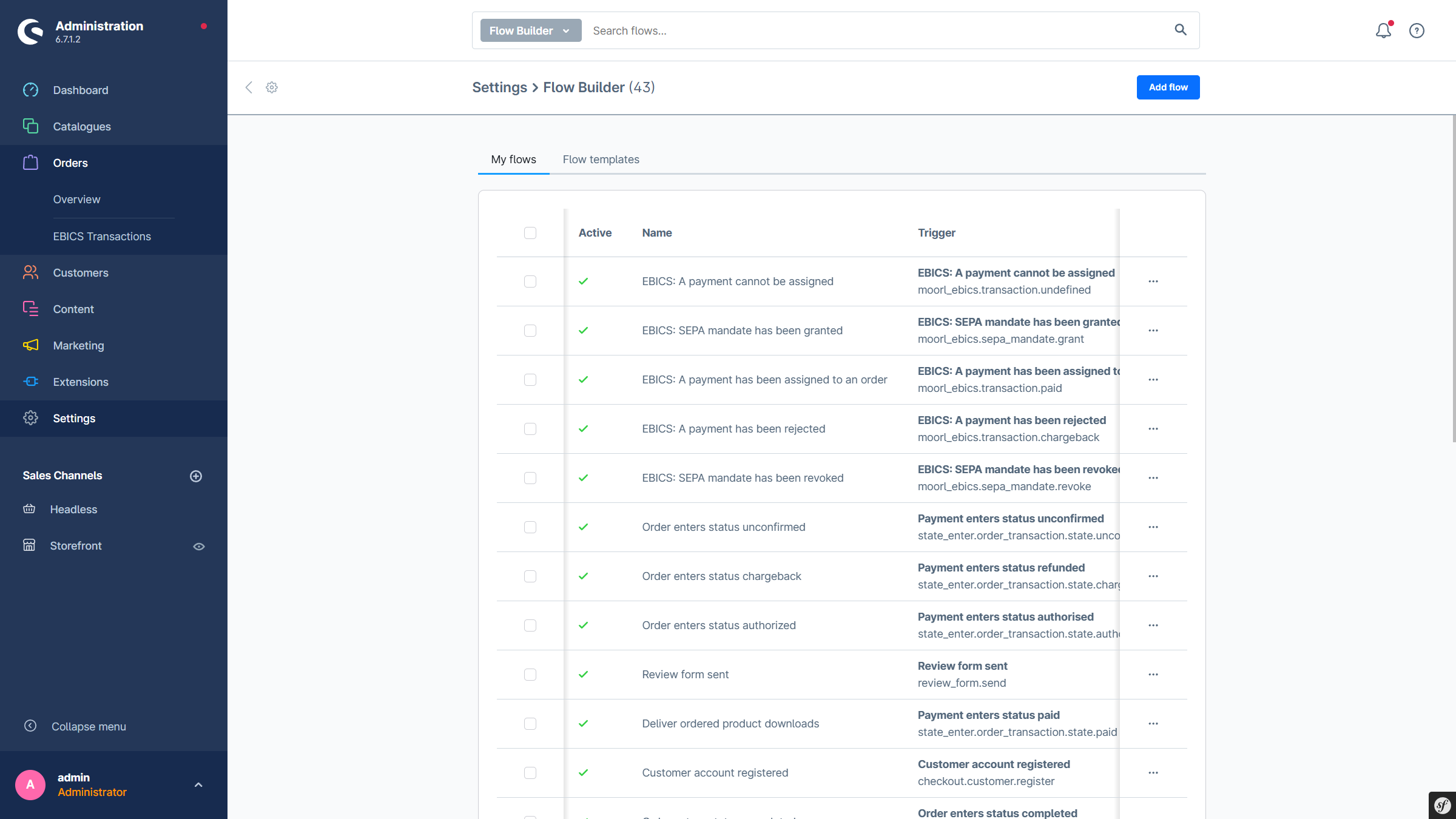Tick checkbox for EBICS payment rejected flow
The image size is (1456, 819).
point(530,429)
